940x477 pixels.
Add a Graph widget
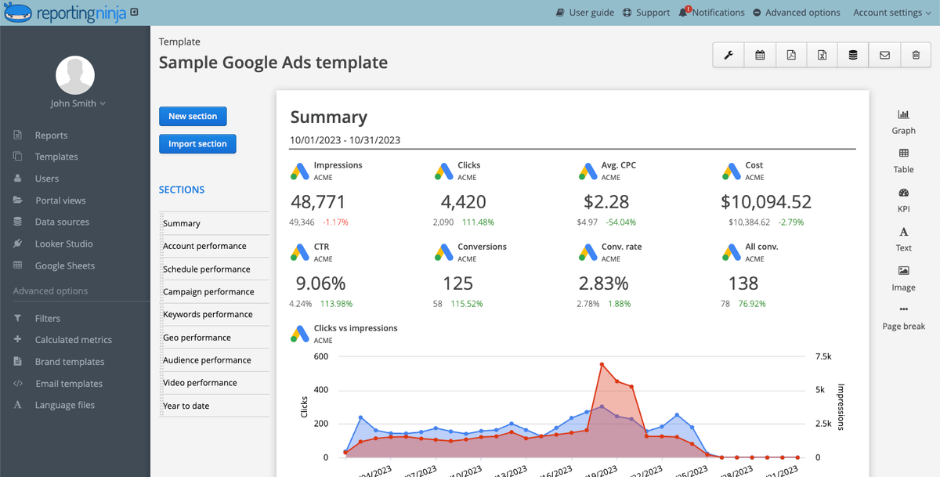[903, 122]
